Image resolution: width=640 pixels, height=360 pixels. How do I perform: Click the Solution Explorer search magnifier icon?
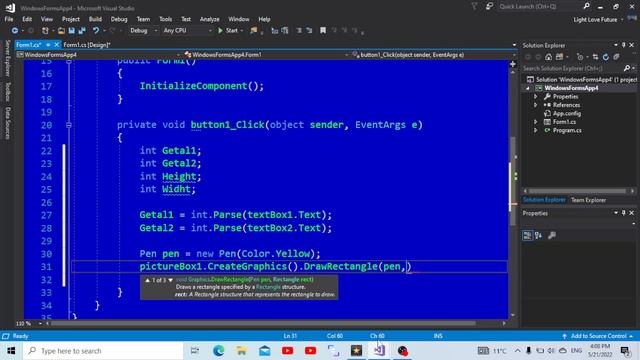click(627, 69)
